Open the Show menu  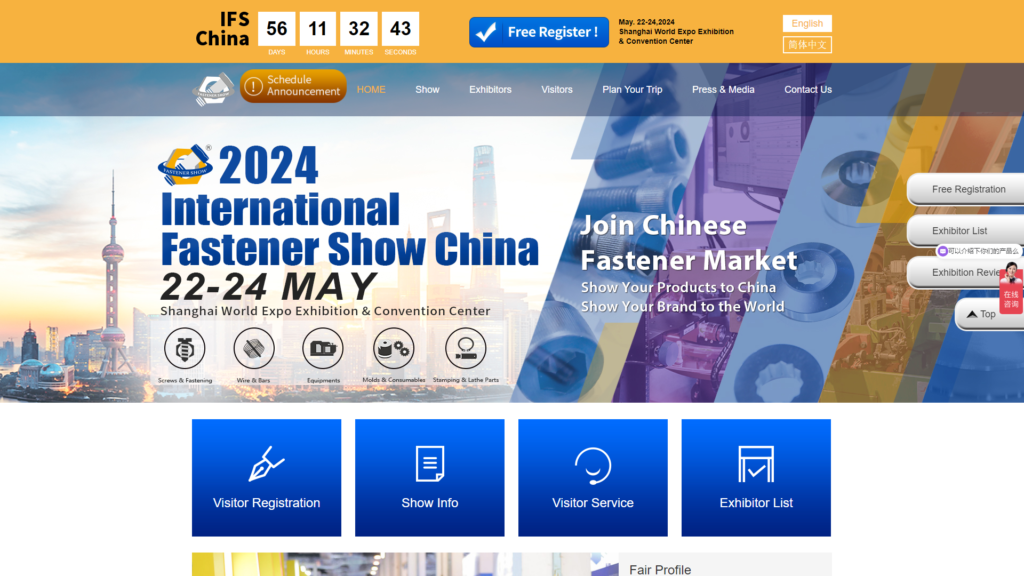pyautogui.click(x=427, y=89)
